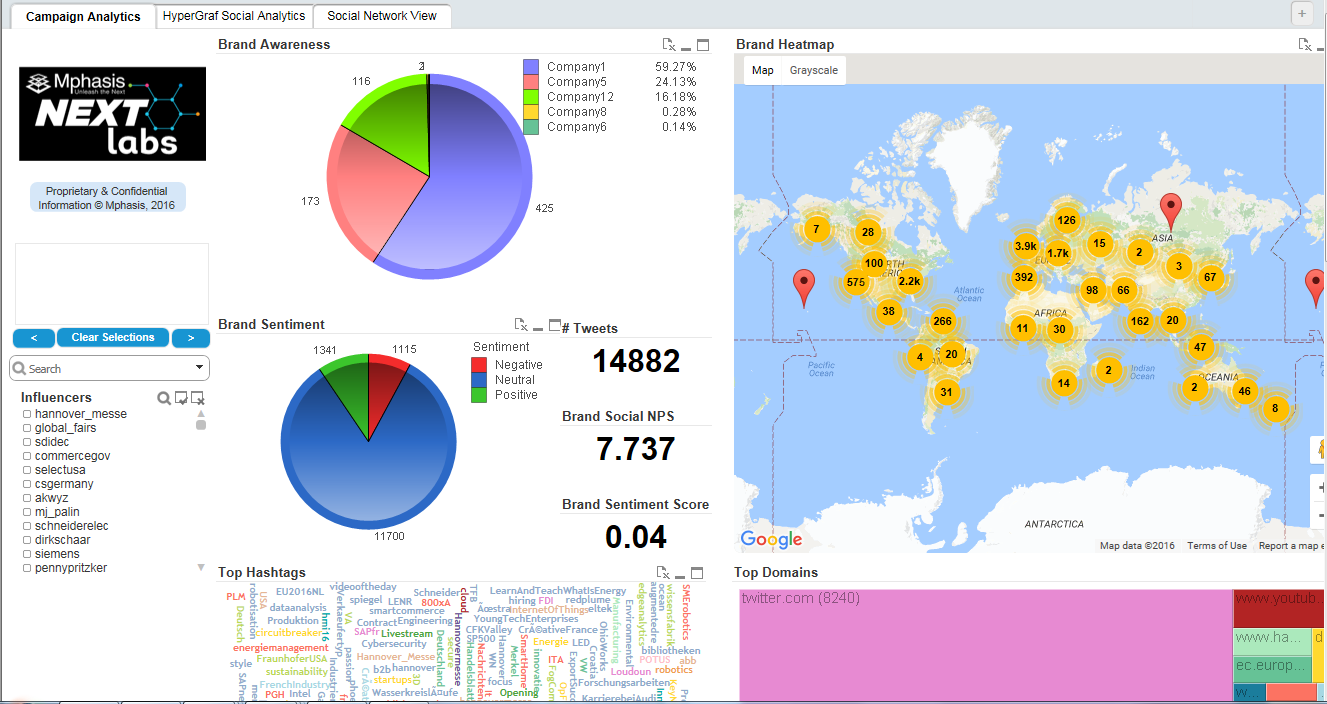Image resolution: width=1327 pixels, height=704 pixels.
Task: Click the red map pin in Asia
Action: click(x=1170, y=212)
